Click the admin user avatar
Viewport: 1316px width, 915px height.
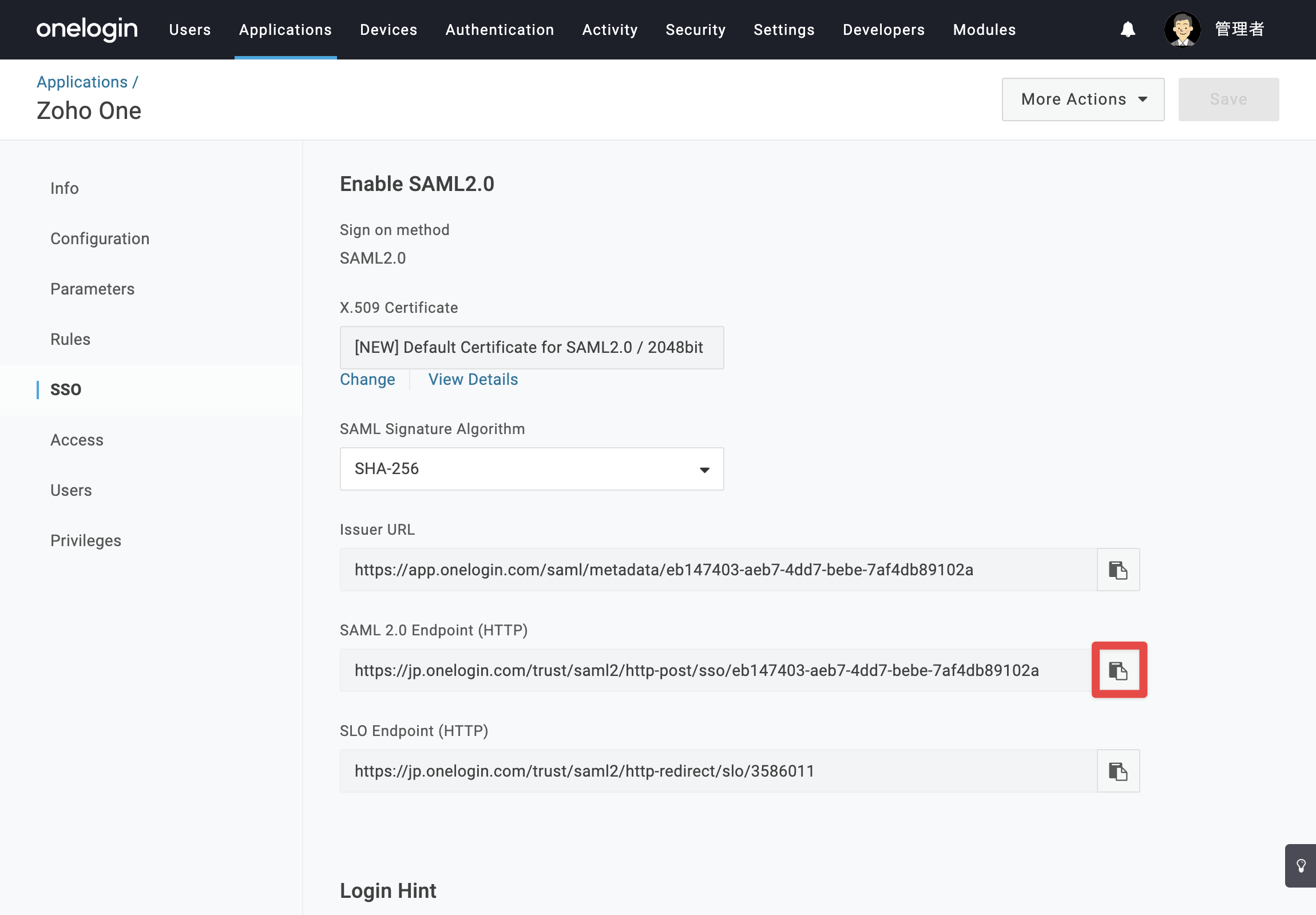click(1182, 29)
